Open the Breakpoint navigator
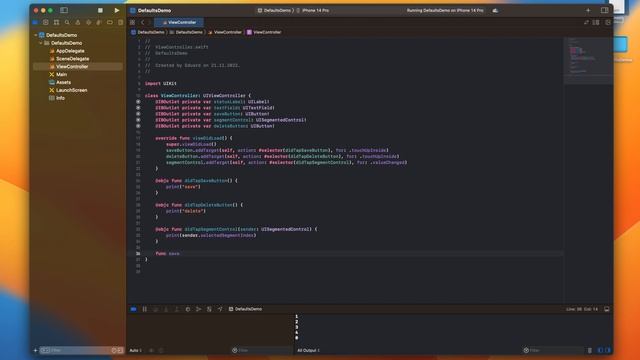Image resolution: width=640 pixels, height=360 pixels. click(x=109, y=22)
